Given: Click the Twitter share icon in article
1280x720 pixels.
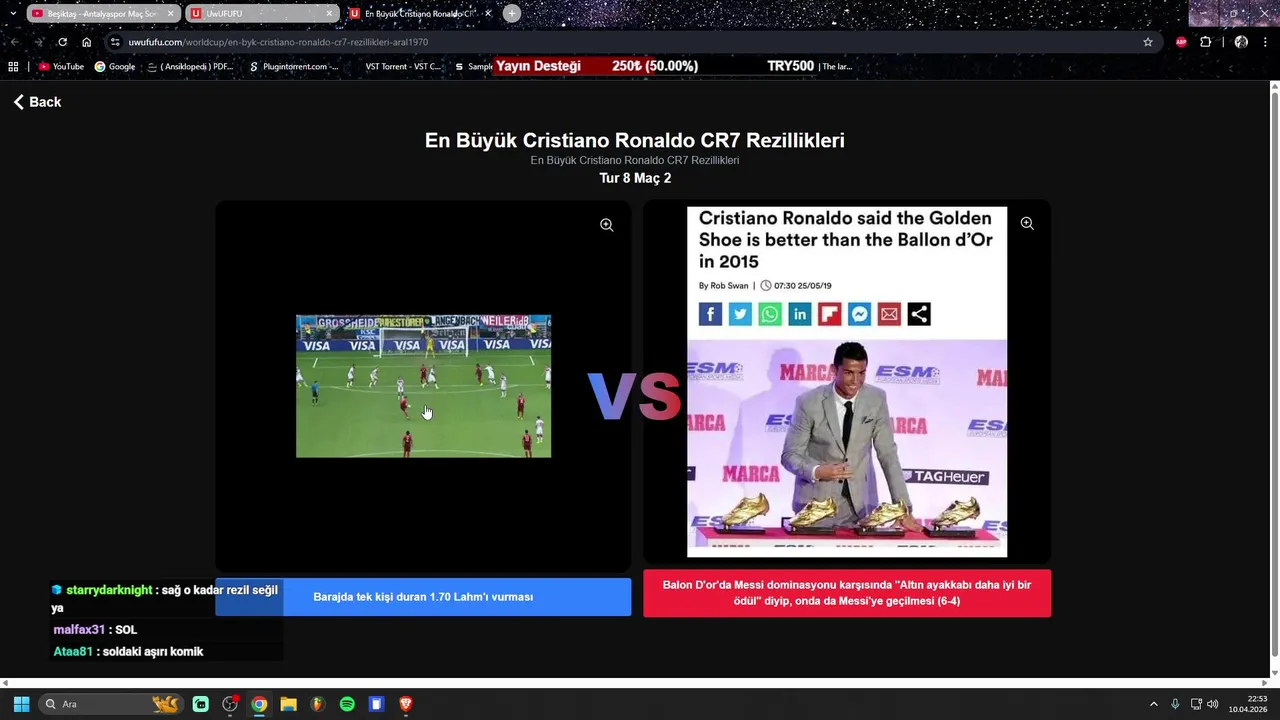Looking at the screenshot, I should click(740, 314).
